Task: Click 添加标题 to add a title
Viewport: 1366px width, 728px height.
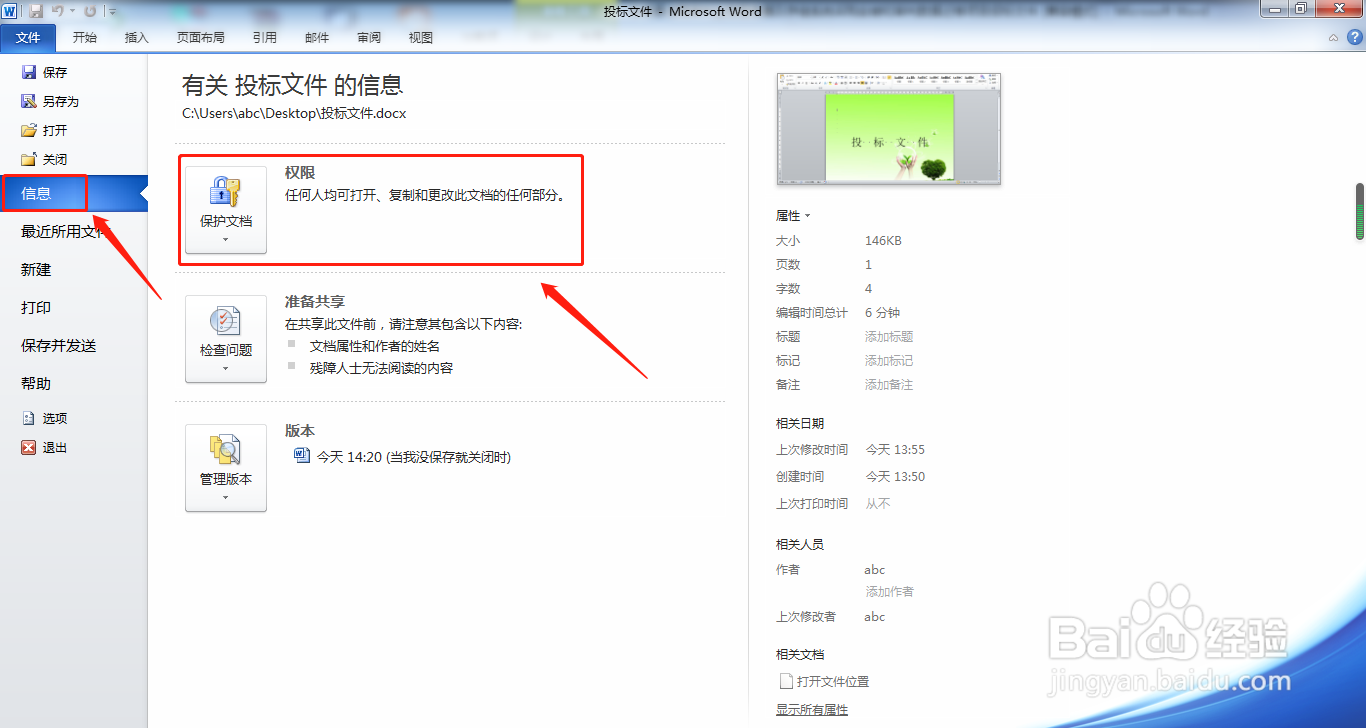Action: tap(889, 336)
